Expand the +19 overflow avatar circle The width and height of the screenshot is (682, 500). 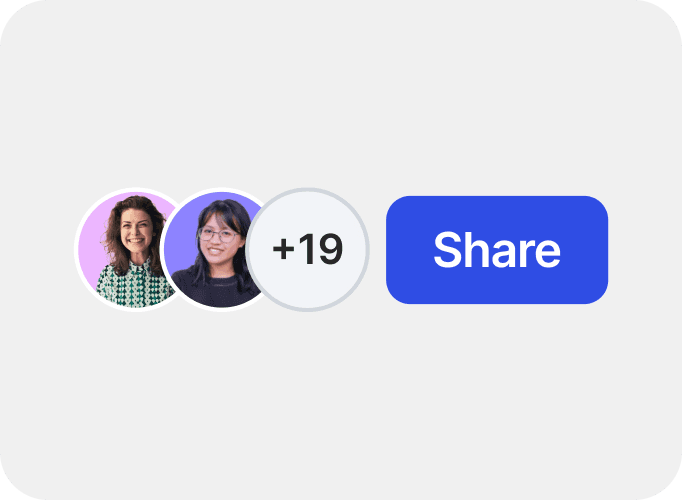coord(308,250)
